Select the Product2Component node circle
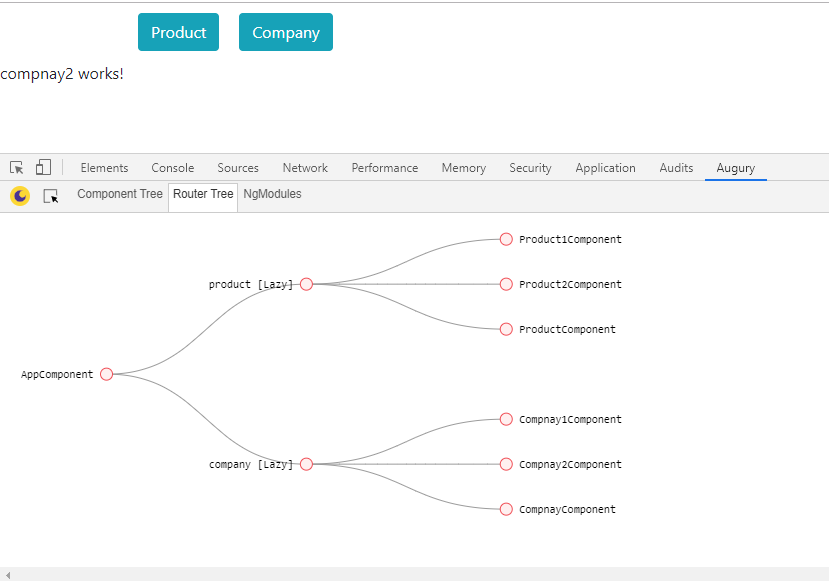The image size is (829, 581). [506, 284]
